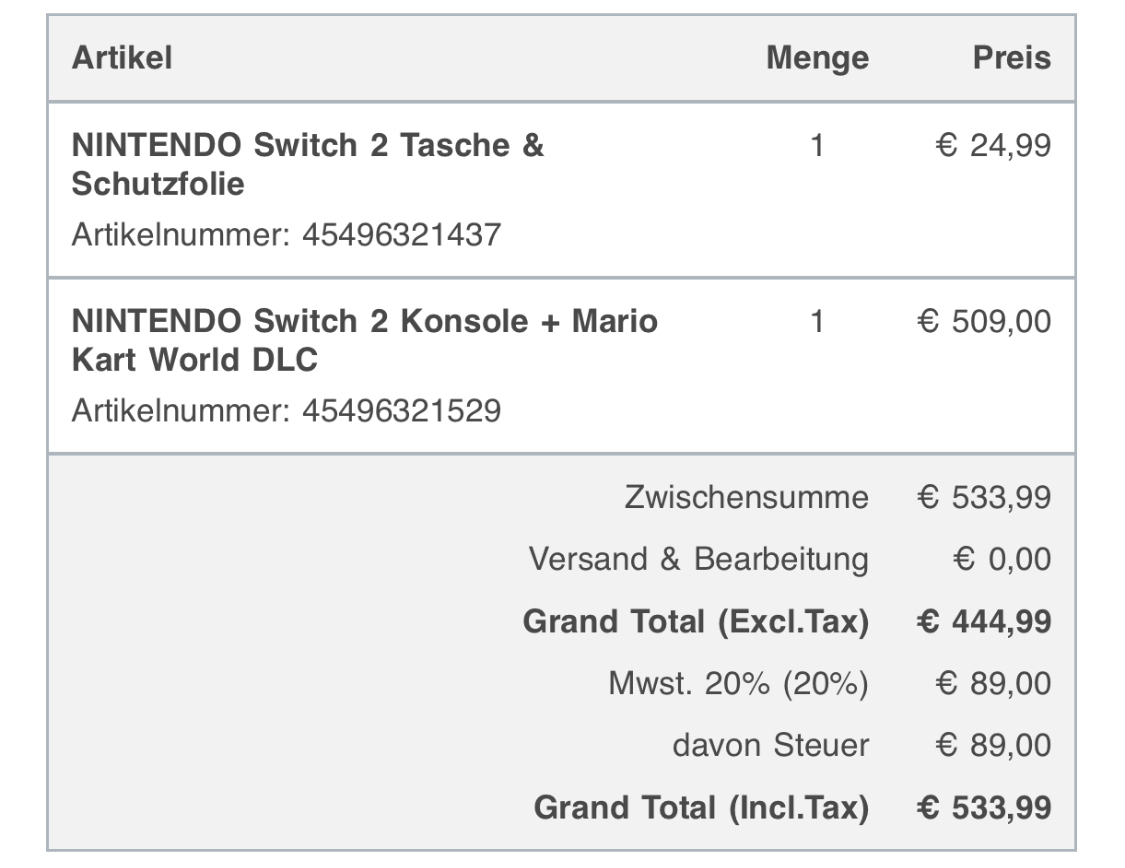Click the Konsole quantity value 1
The image size is (1125, 868).
point(817,323)
